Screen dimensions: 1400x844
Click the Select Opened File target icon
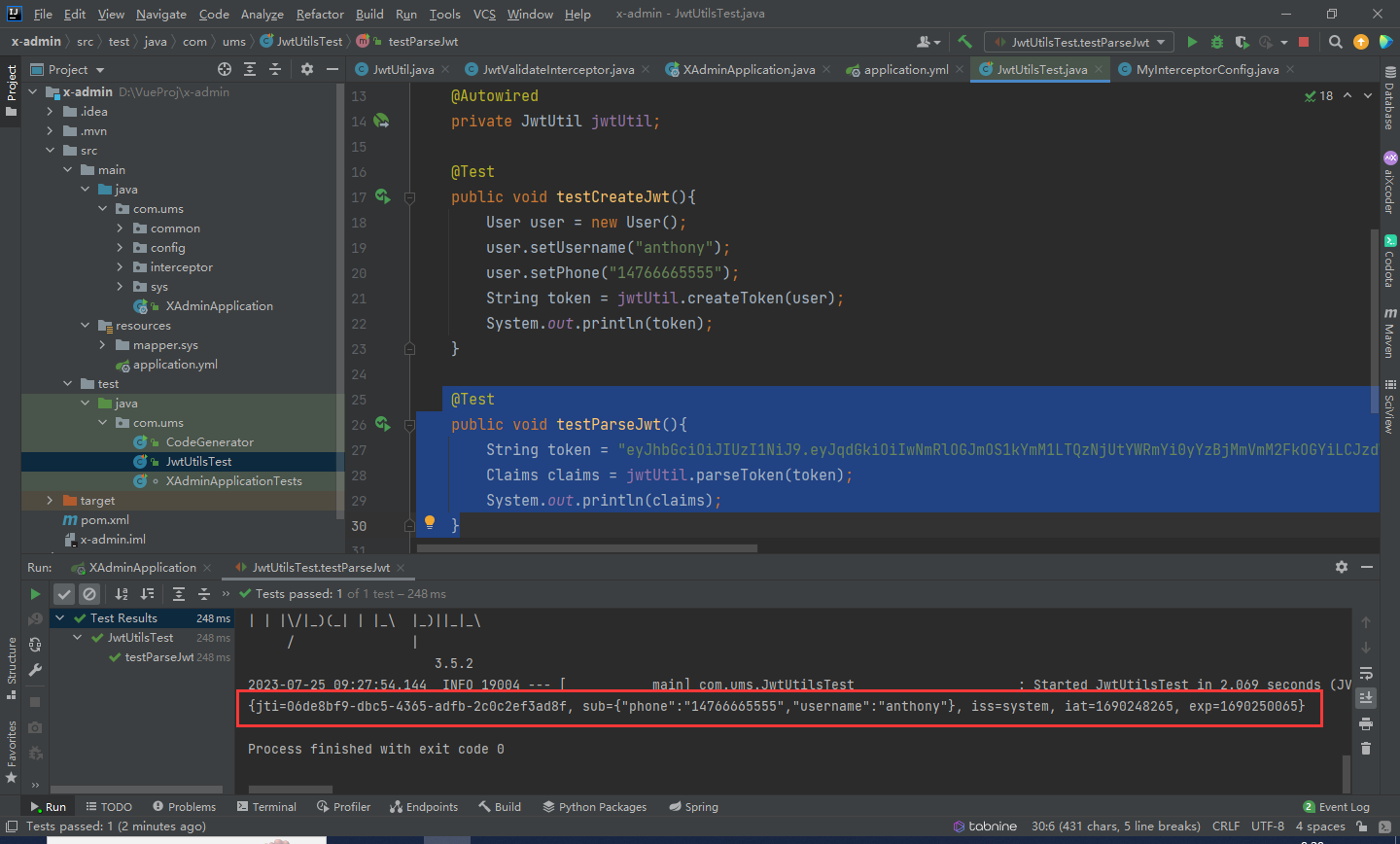coord(225,69)
